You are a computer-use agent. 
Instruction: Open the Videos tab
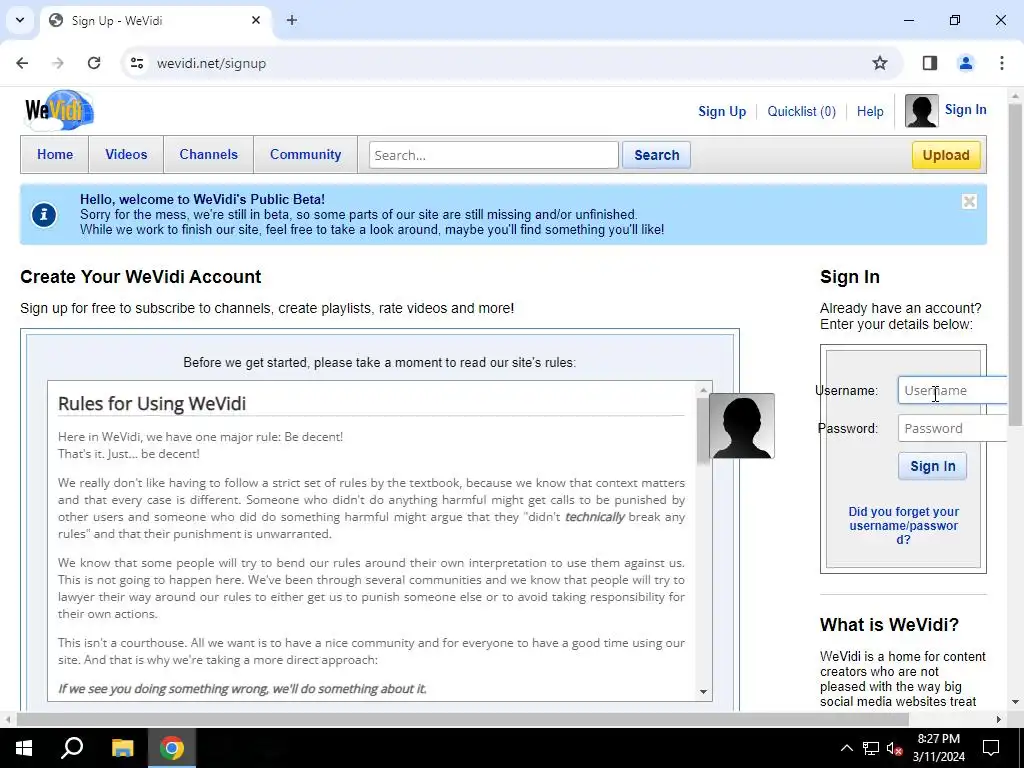126,155
